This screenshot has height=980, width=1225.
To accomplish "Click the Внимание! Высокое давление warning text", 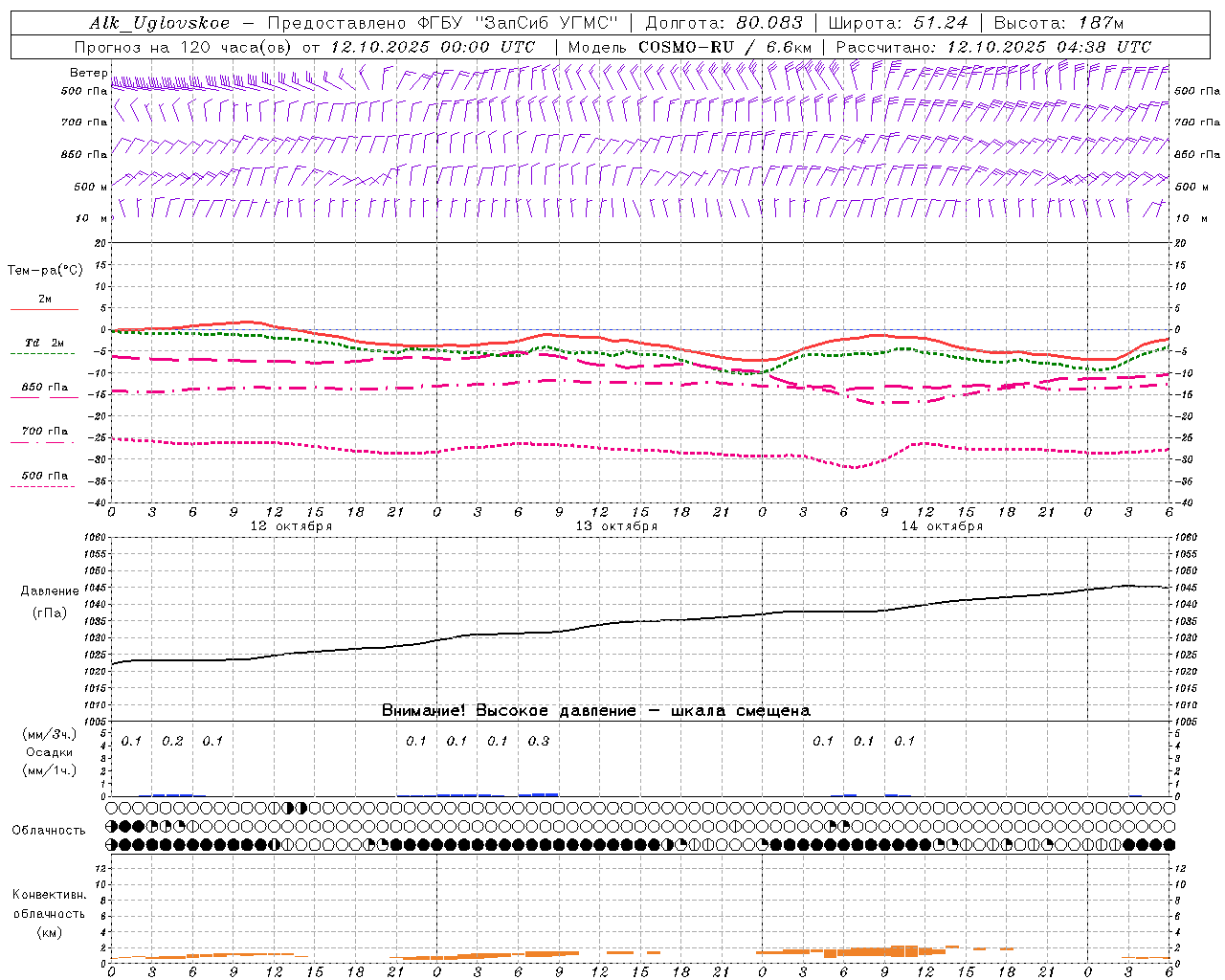I will (596, 710).
